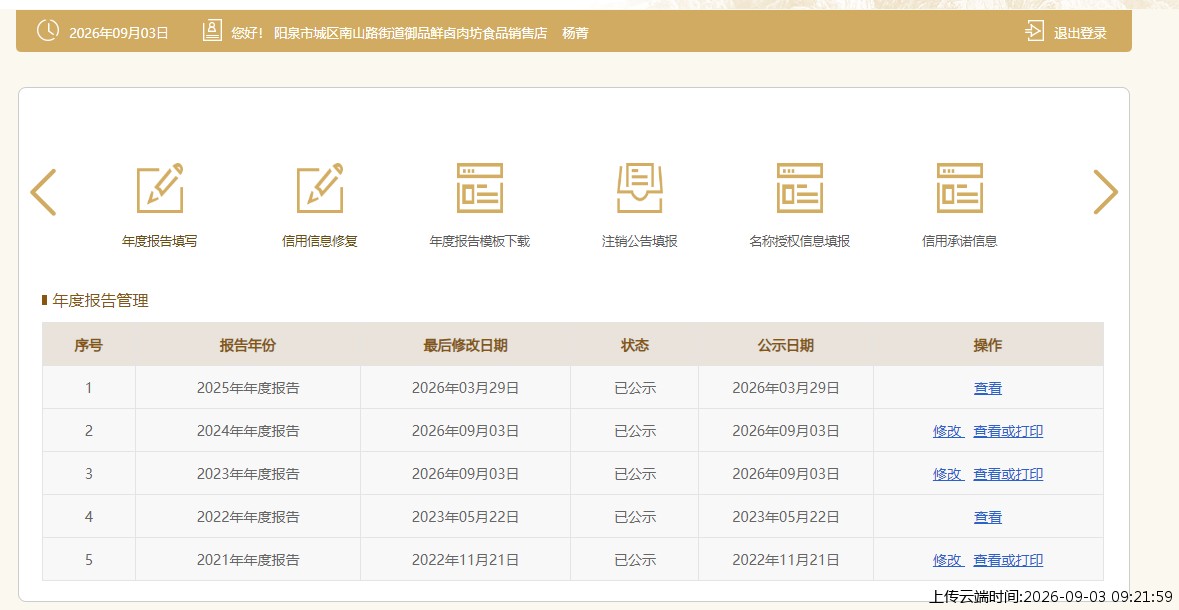Select the 信用信息修复 label
This screenshot has height=610, width=1179.
point(320,241)
